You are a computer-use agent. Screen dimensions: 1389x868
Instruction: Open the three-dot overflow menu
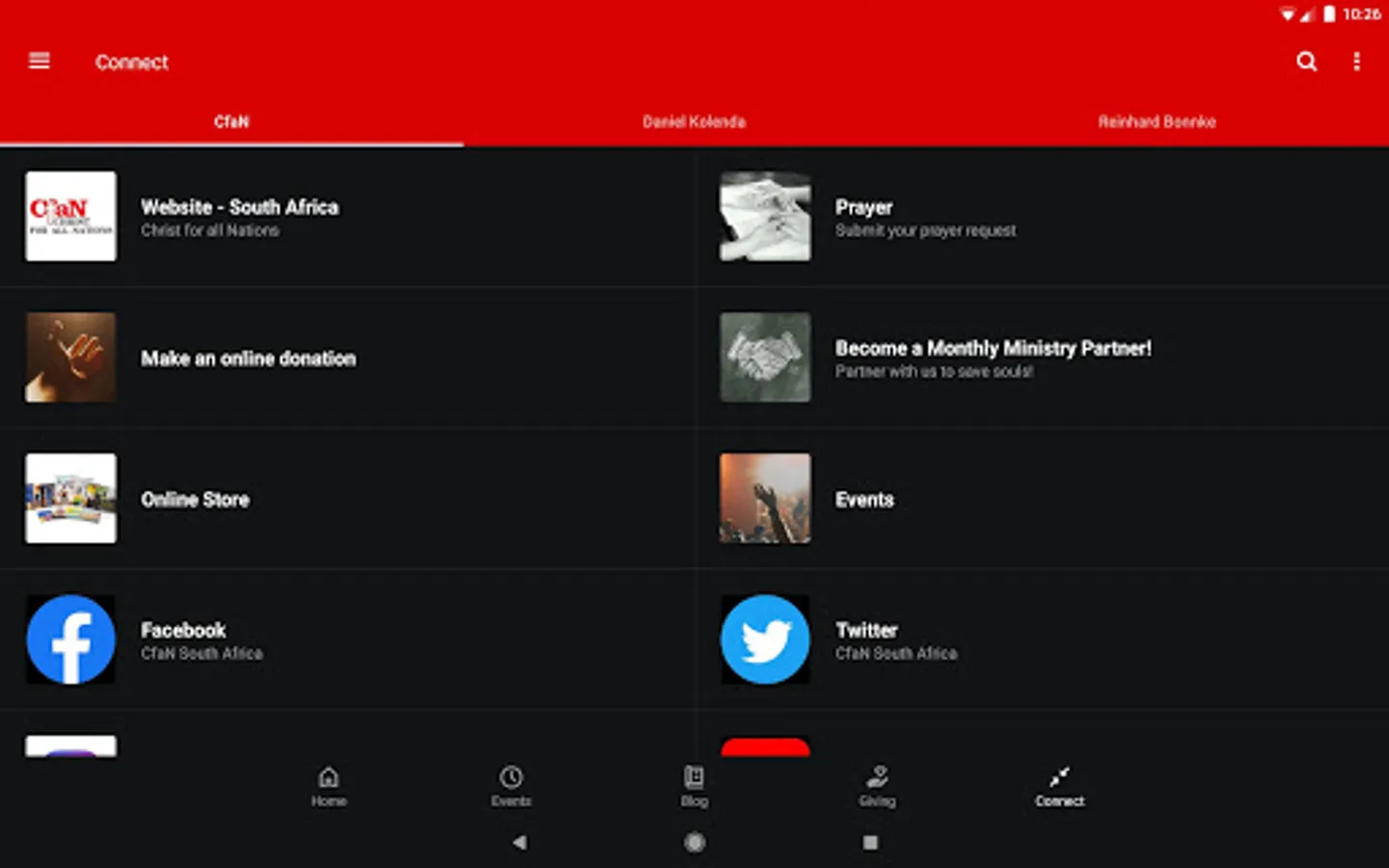[x=1357, y=62]
